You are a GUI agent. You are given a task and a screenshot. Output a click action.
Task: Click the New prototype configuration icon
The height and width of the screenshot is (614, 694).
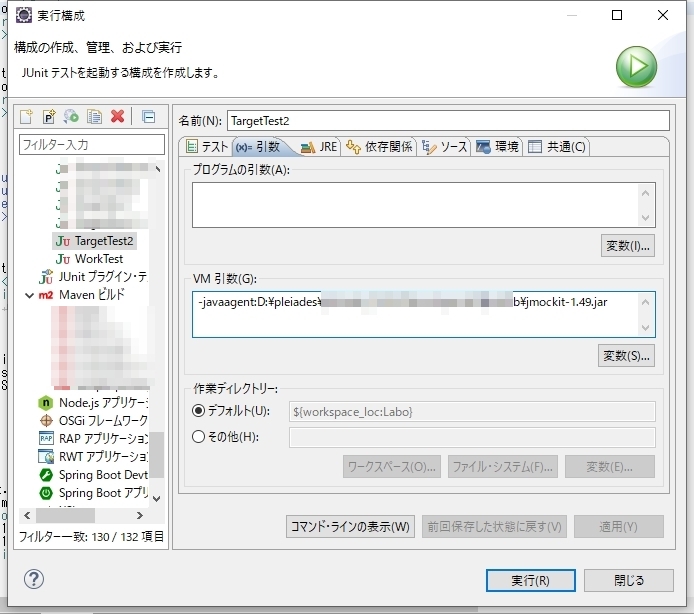point(49,117)
